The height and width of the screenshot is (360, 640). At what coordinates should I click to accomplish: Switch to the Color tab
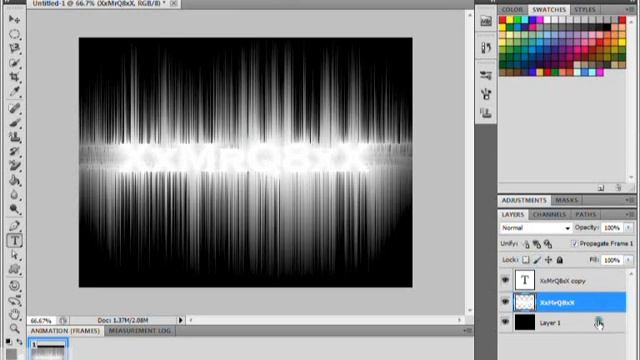coord(512,9)
